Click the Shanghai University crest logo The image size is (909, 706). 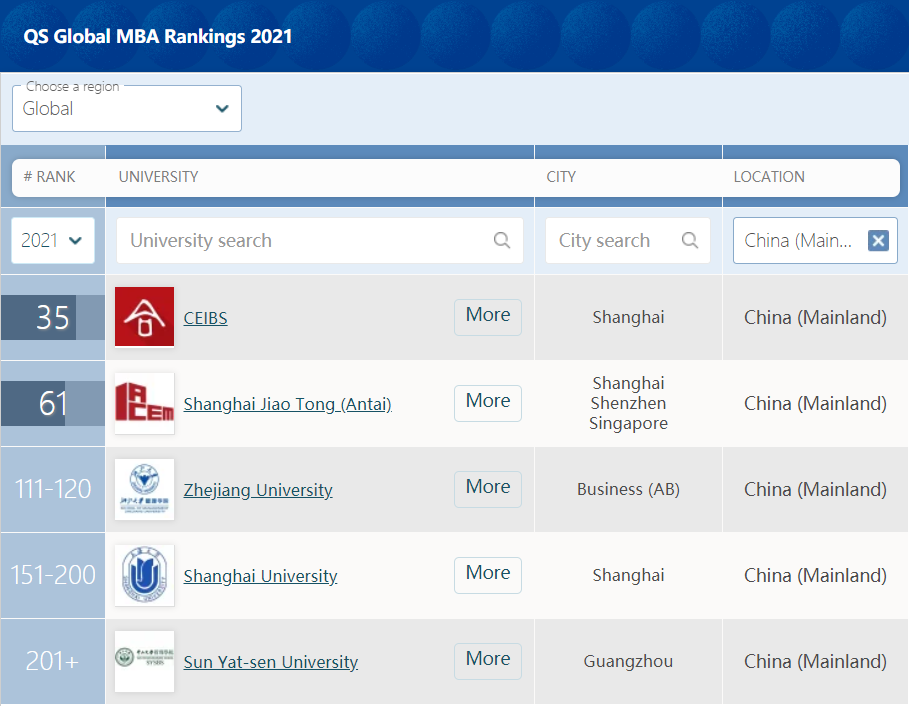(x=144, y=575)
